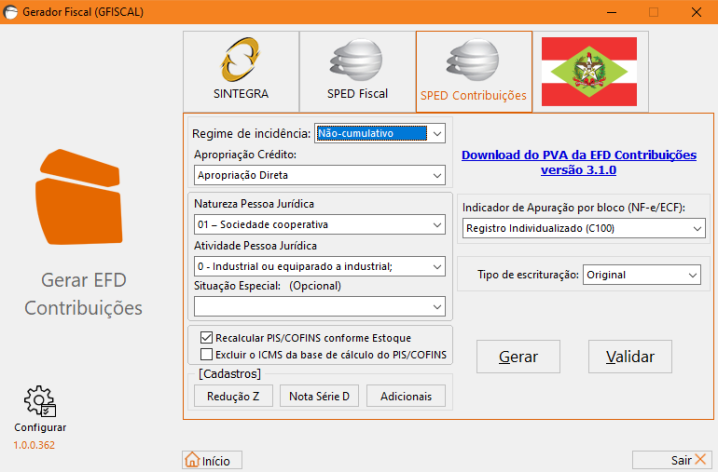Open the Santa Catarina flag tab
The image size is (718, 472).
[x=590, y=71]
